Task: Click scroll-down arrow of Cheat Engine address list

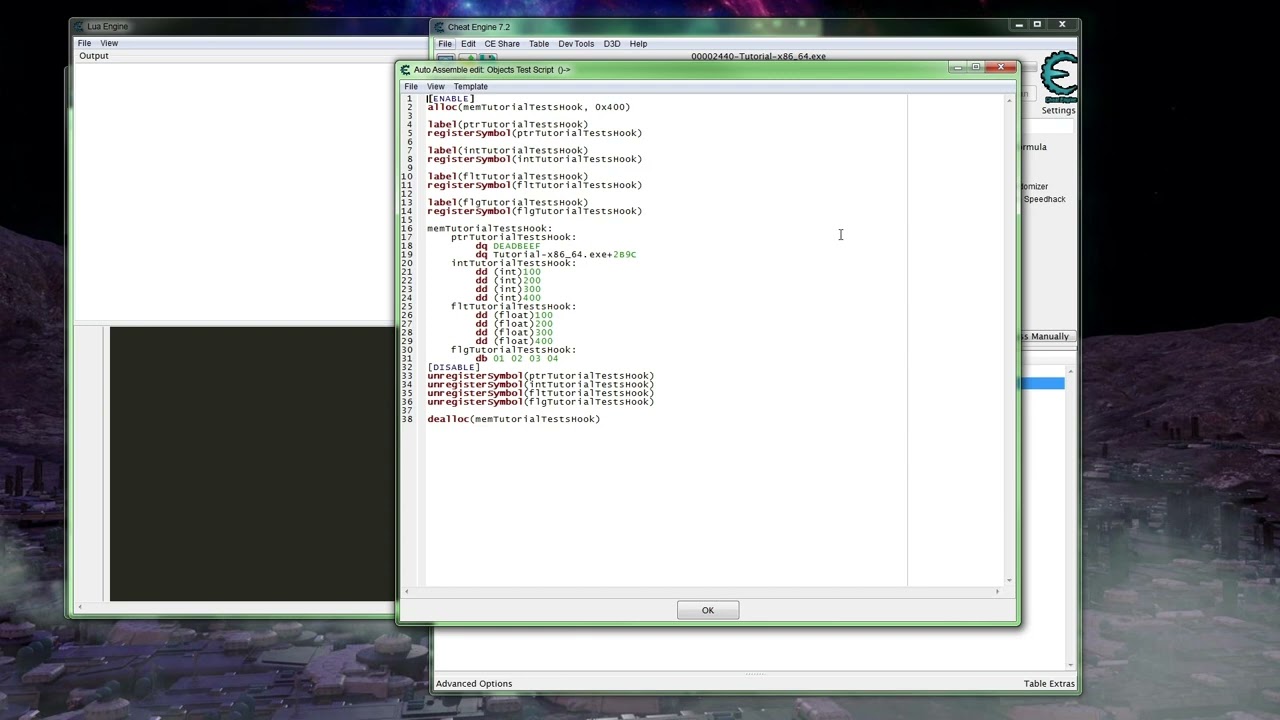Action: pyautogui.click(x=1071, y=665)
